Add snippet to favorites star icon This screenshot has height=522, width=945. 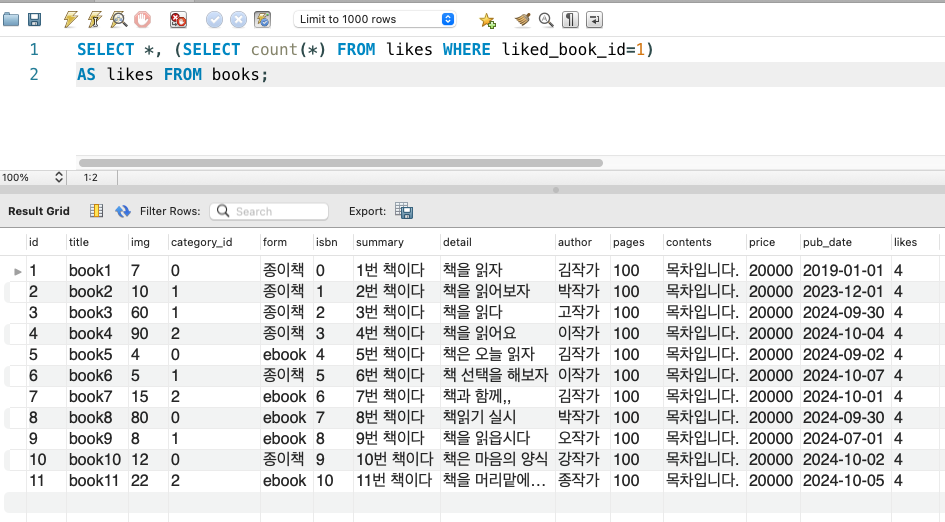(487, 20)
